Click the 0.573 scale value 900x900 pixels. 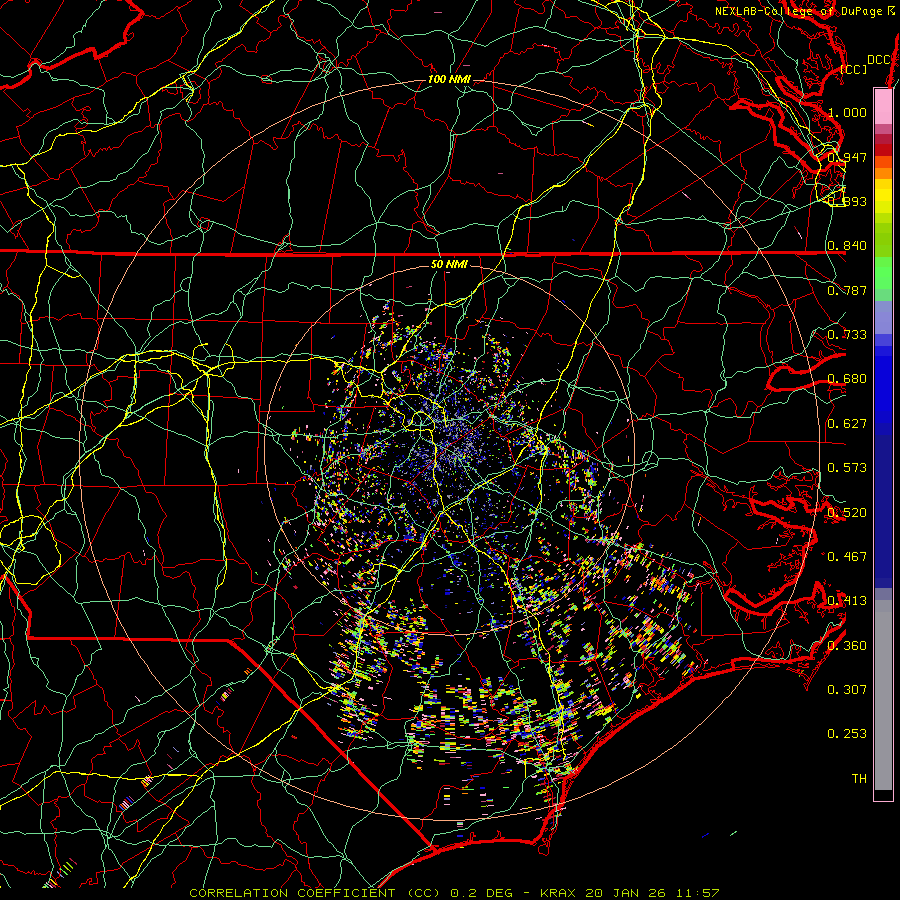847,468
